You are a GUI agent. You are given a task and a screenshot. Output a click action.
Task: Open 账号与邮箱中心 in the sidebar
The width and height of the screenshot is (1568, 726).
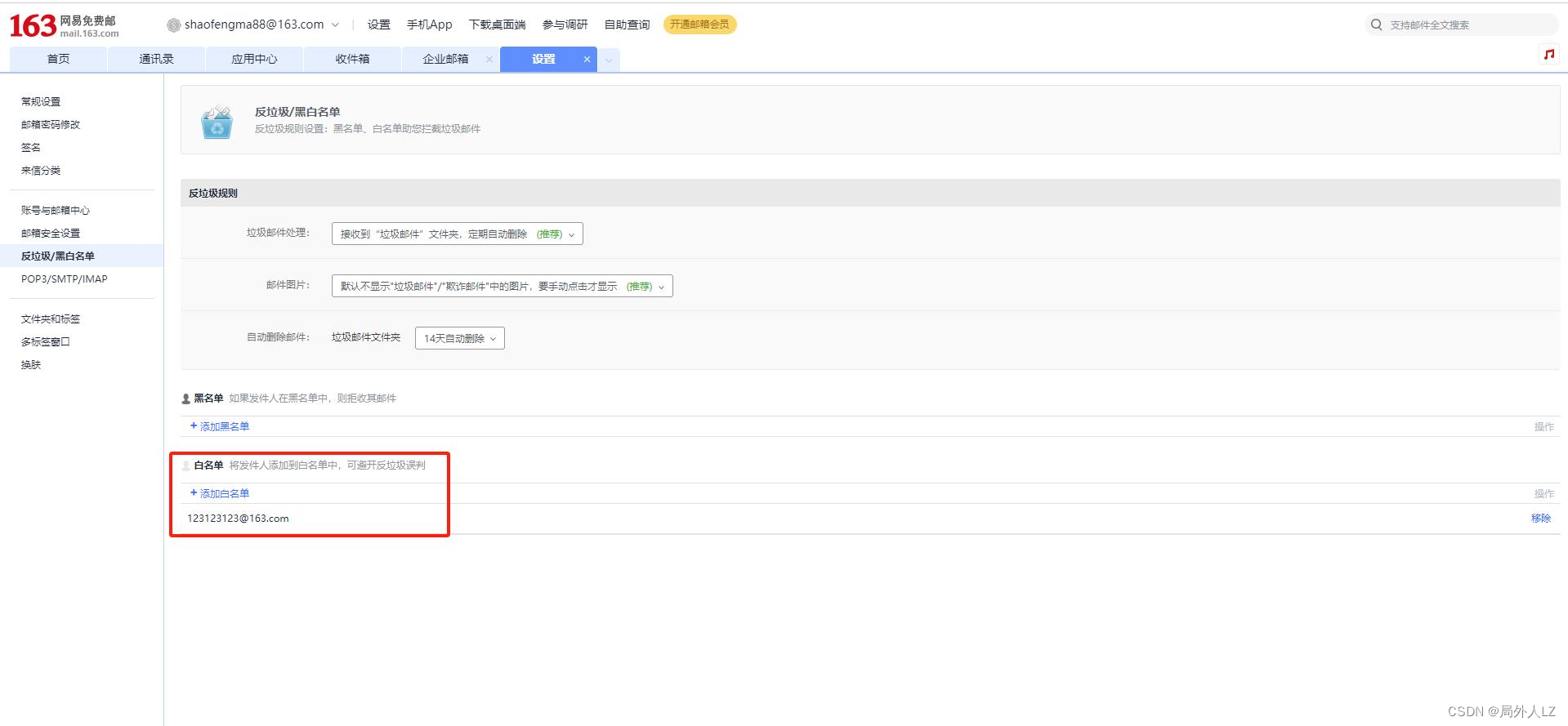[x=56, y=210]
